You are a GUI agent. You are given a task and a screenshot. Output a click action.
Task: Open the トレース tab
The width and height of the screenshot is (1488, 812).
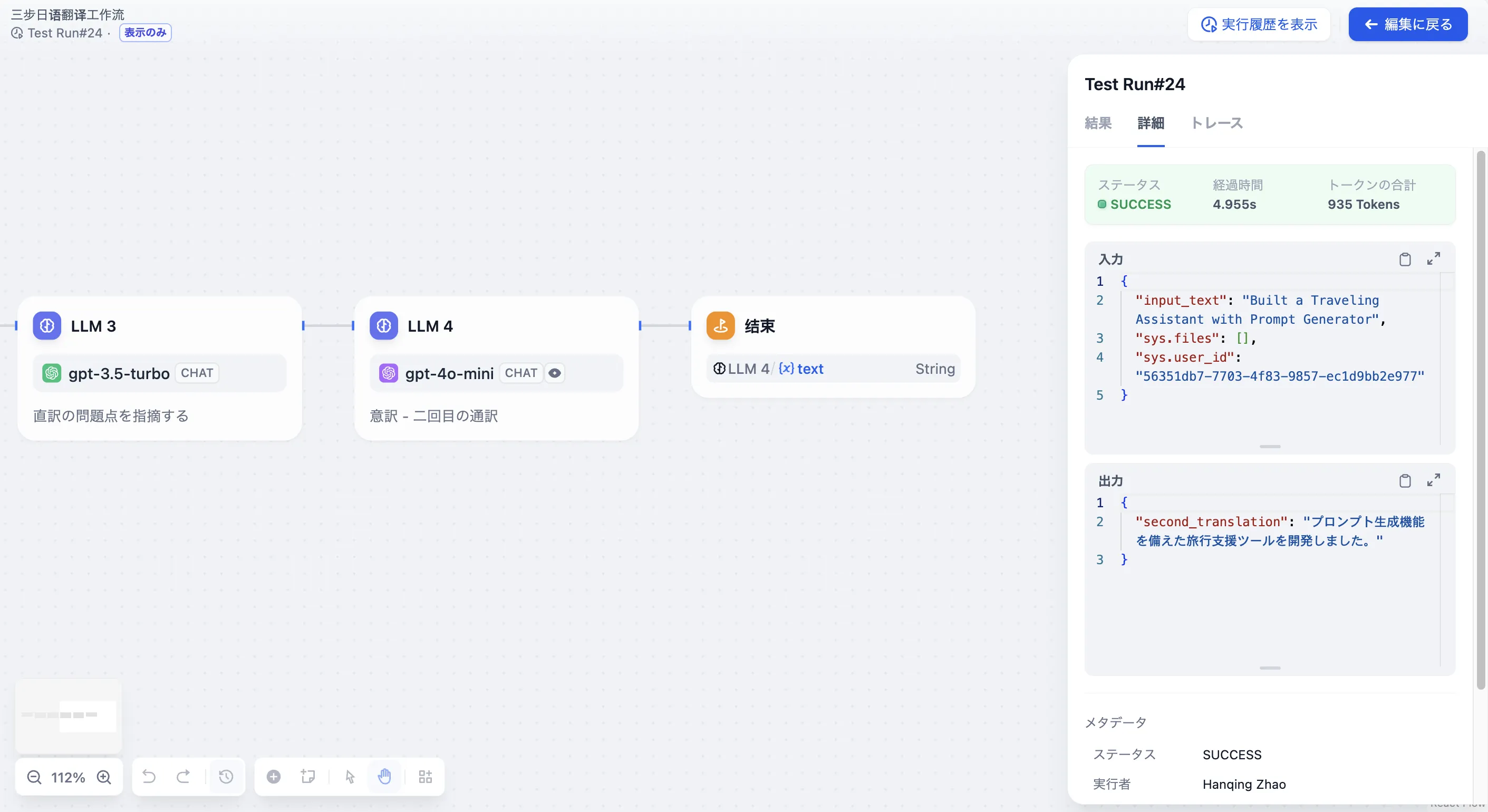(1216, 123)
